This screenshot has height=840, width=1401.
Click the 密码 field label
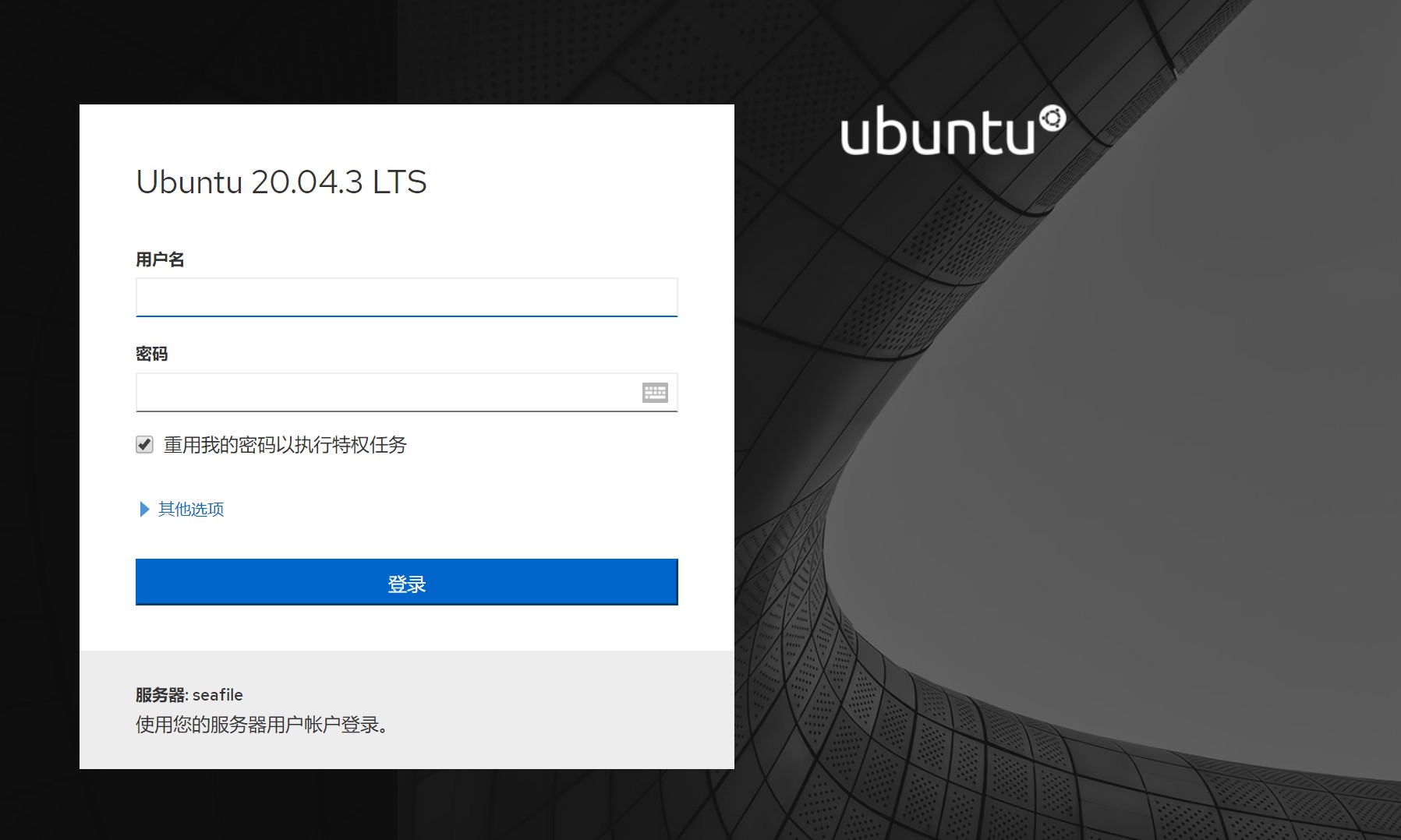pos(151,354)
